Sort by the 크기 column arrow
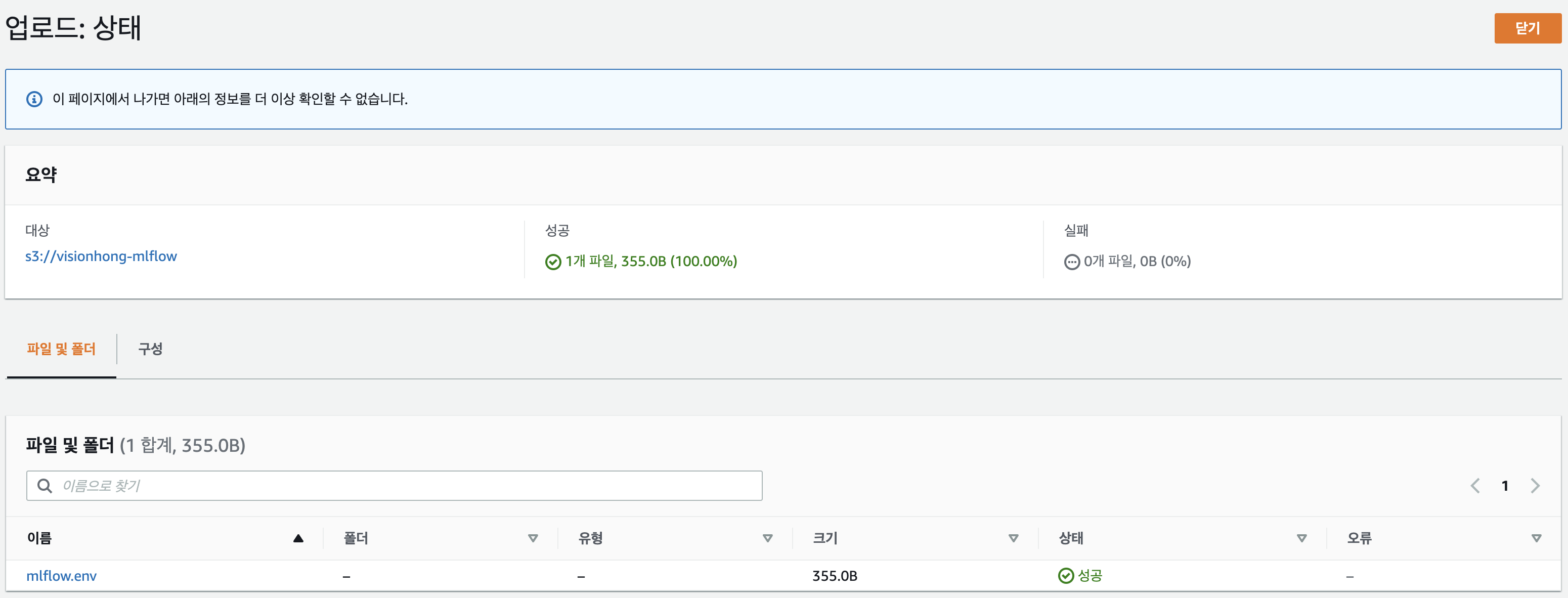 [1014, 538]
